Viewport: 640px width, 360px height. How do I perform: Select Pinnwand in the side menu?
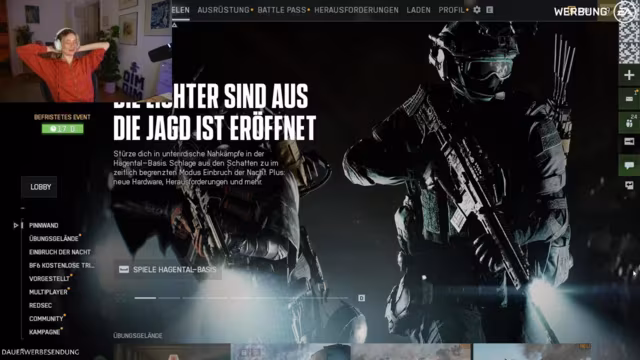click(x=44, y=225)
